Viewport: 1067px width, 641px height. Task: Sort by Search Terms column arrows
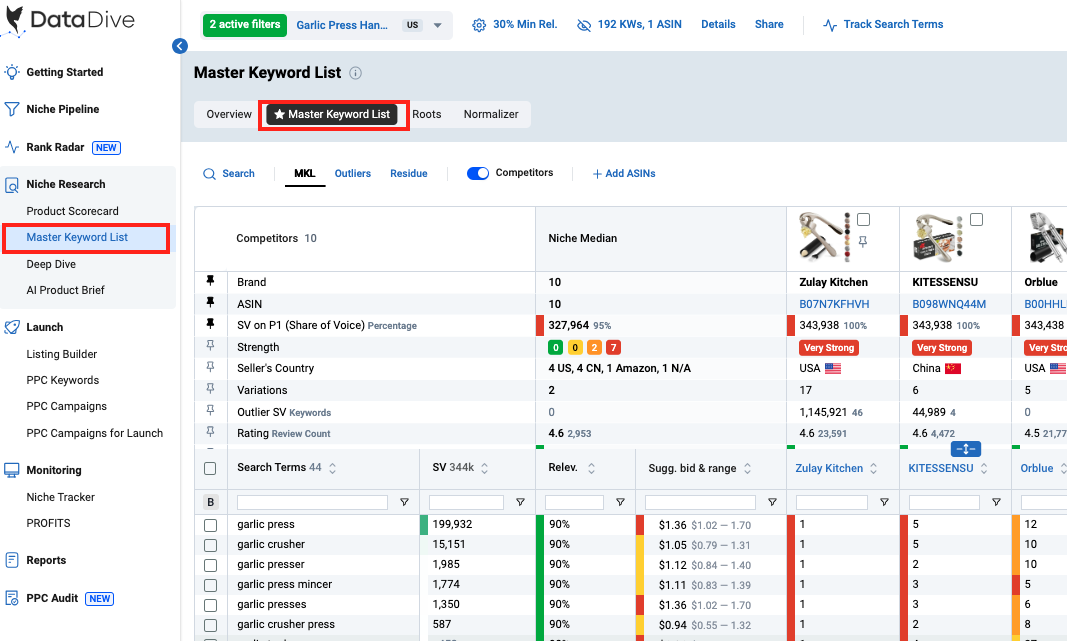[x=333, y=468]
